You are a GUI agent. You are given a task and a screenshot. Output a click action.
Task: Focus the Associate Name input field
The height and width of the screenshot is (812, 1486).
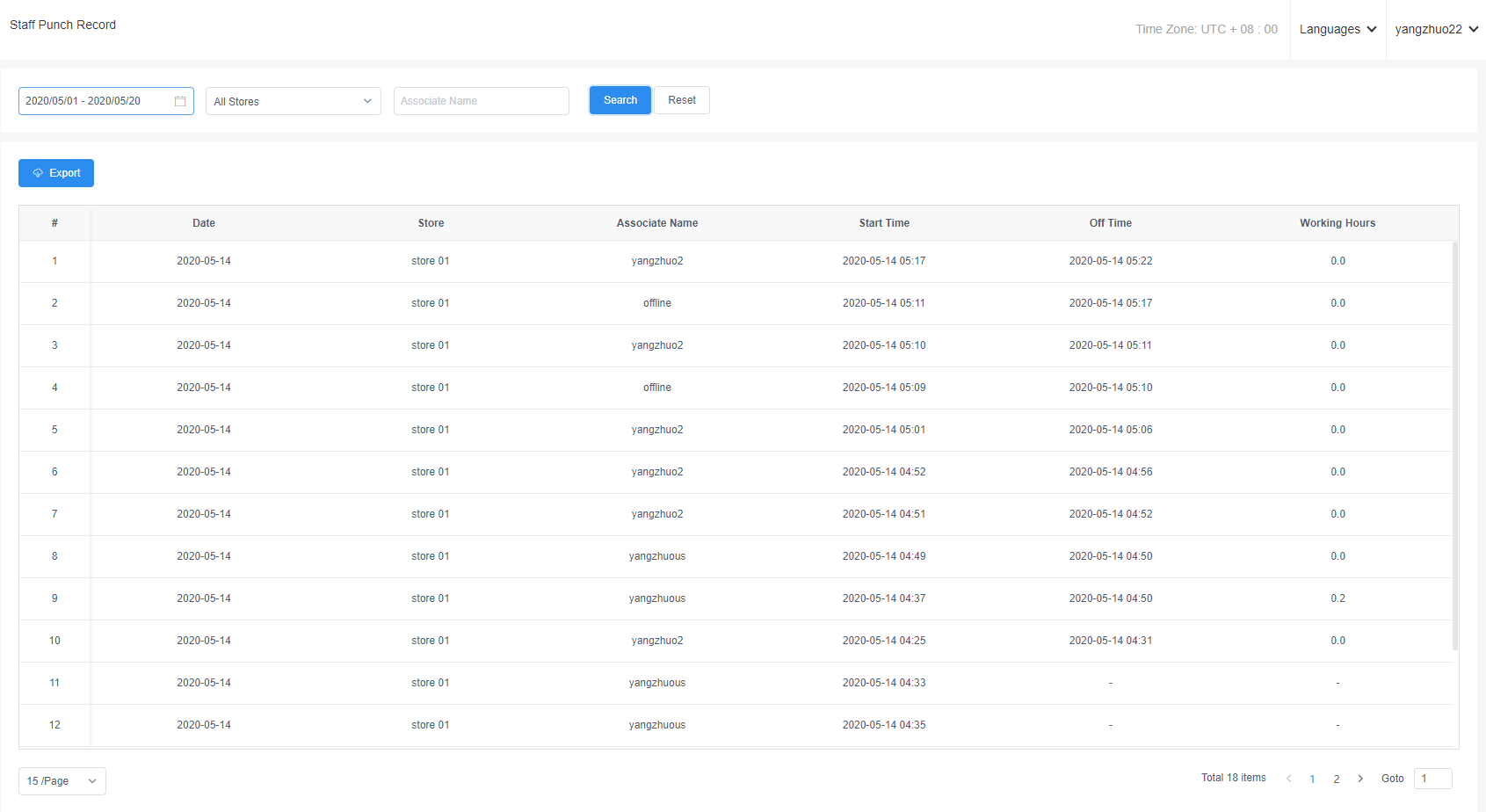(x=481, y=101)
